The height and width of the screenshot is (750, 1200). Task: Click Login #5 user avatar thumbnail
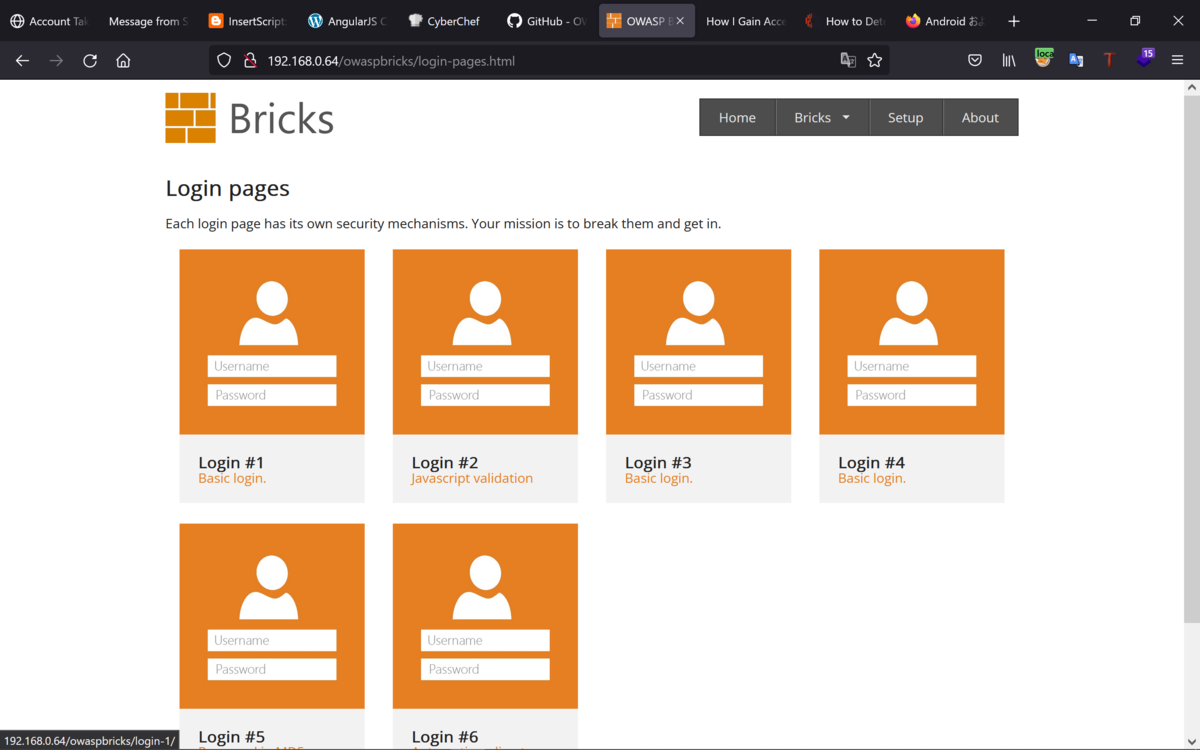pyautogui.click(x=272, y=616)
